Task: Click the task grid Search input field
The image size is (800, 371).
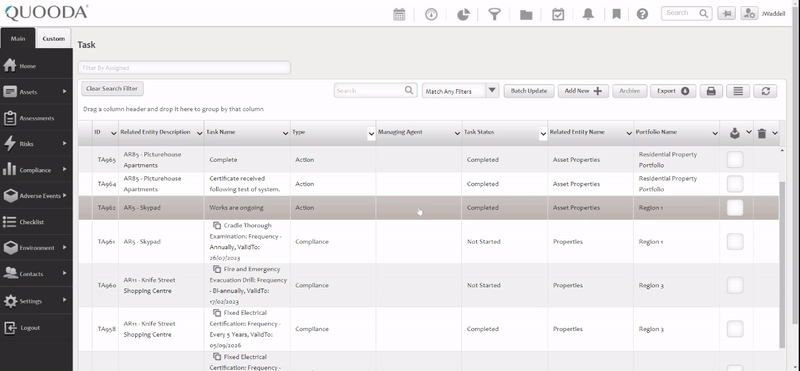Action: pos(376,90)
